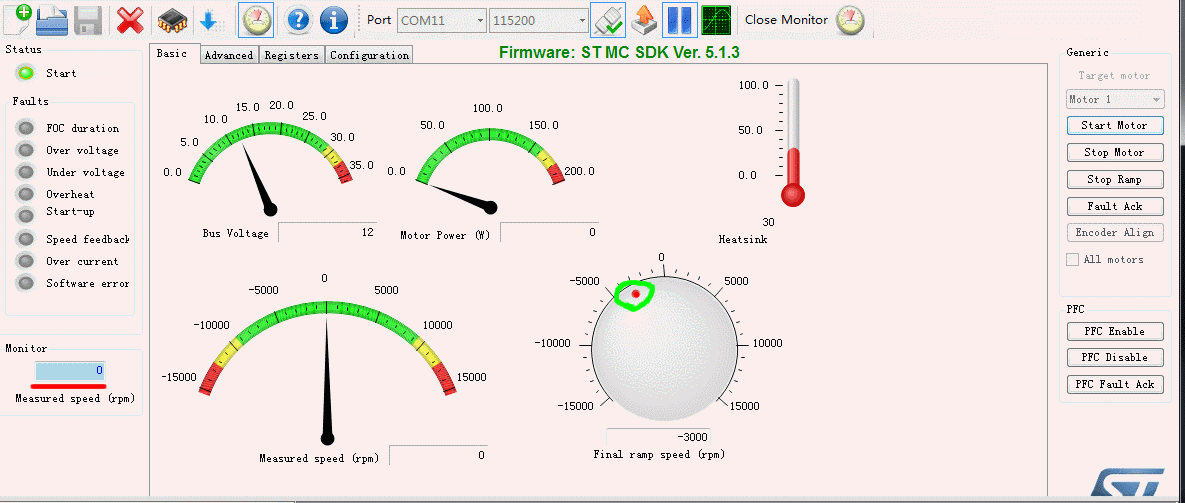
Task: Click the Over voltage fault LED
Action: [26, 150]
